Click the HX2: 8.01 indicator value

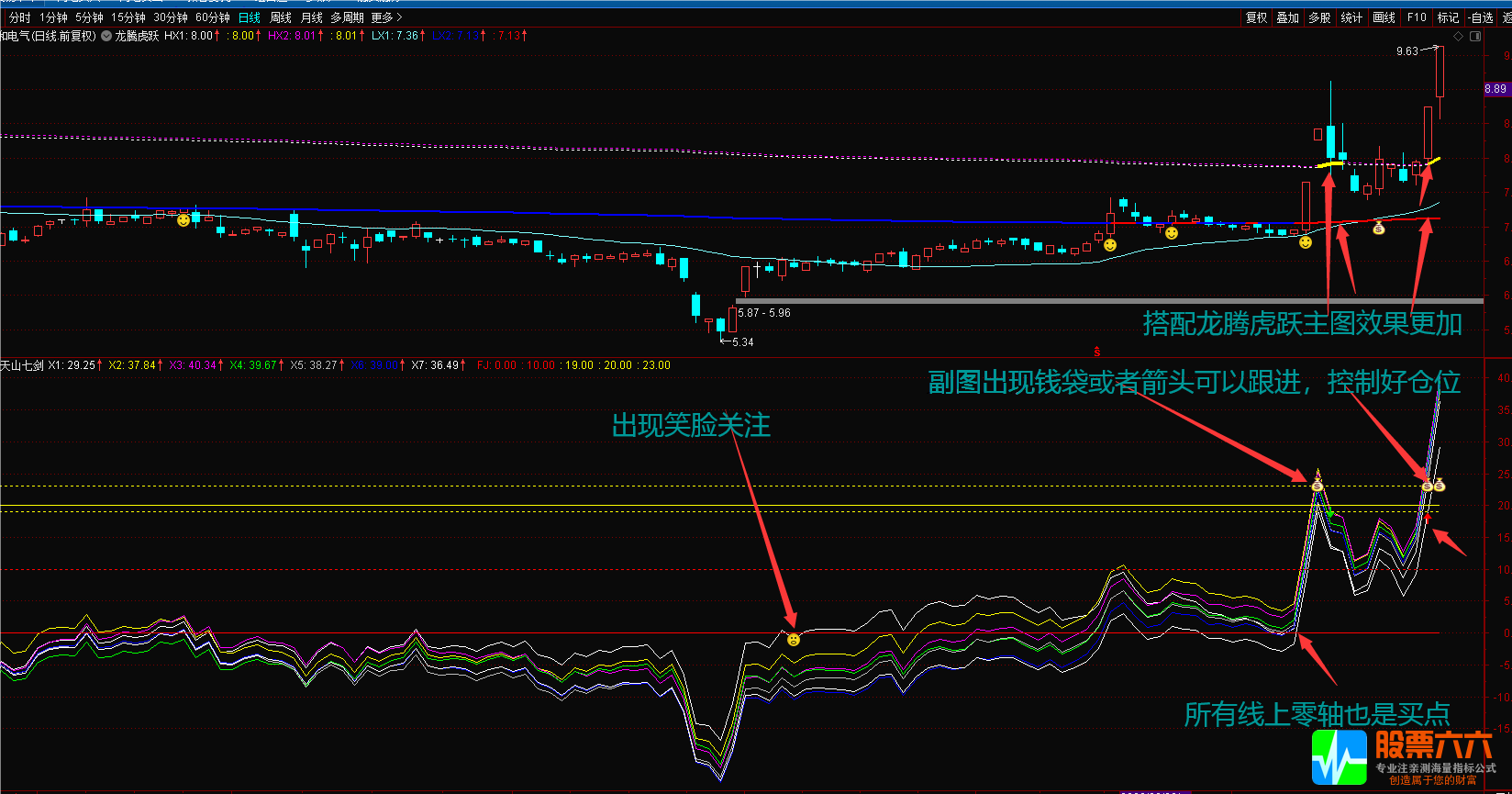click(295, 36)
